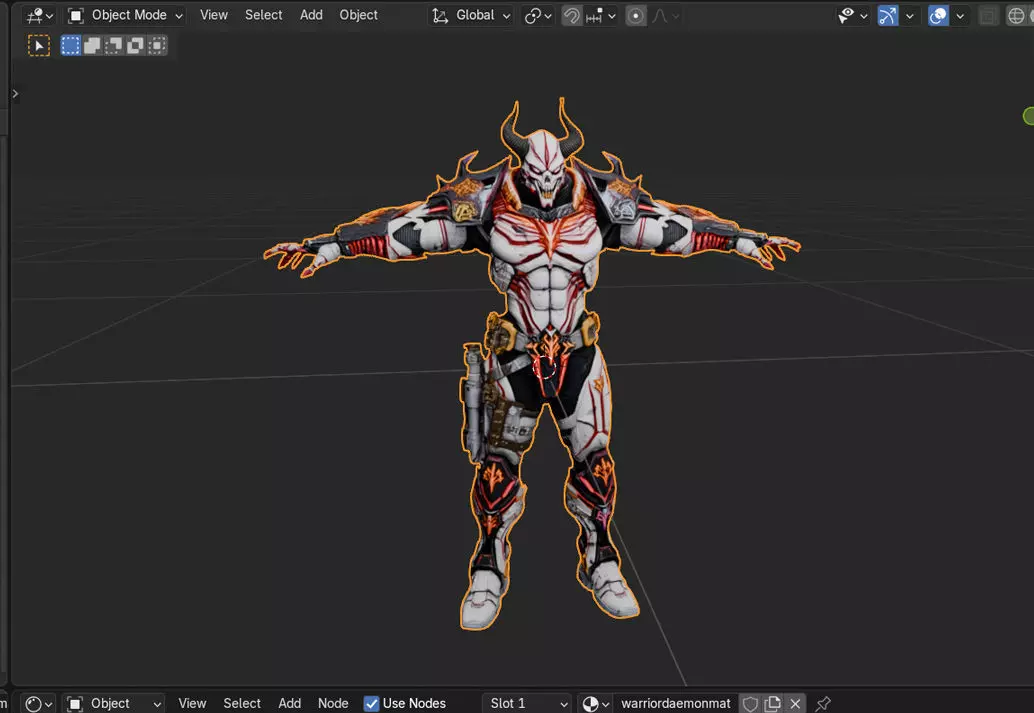This screenshot has height=713, width=1034.
Task: Open the object visibility and selectability dropdown
Action: 851,16
